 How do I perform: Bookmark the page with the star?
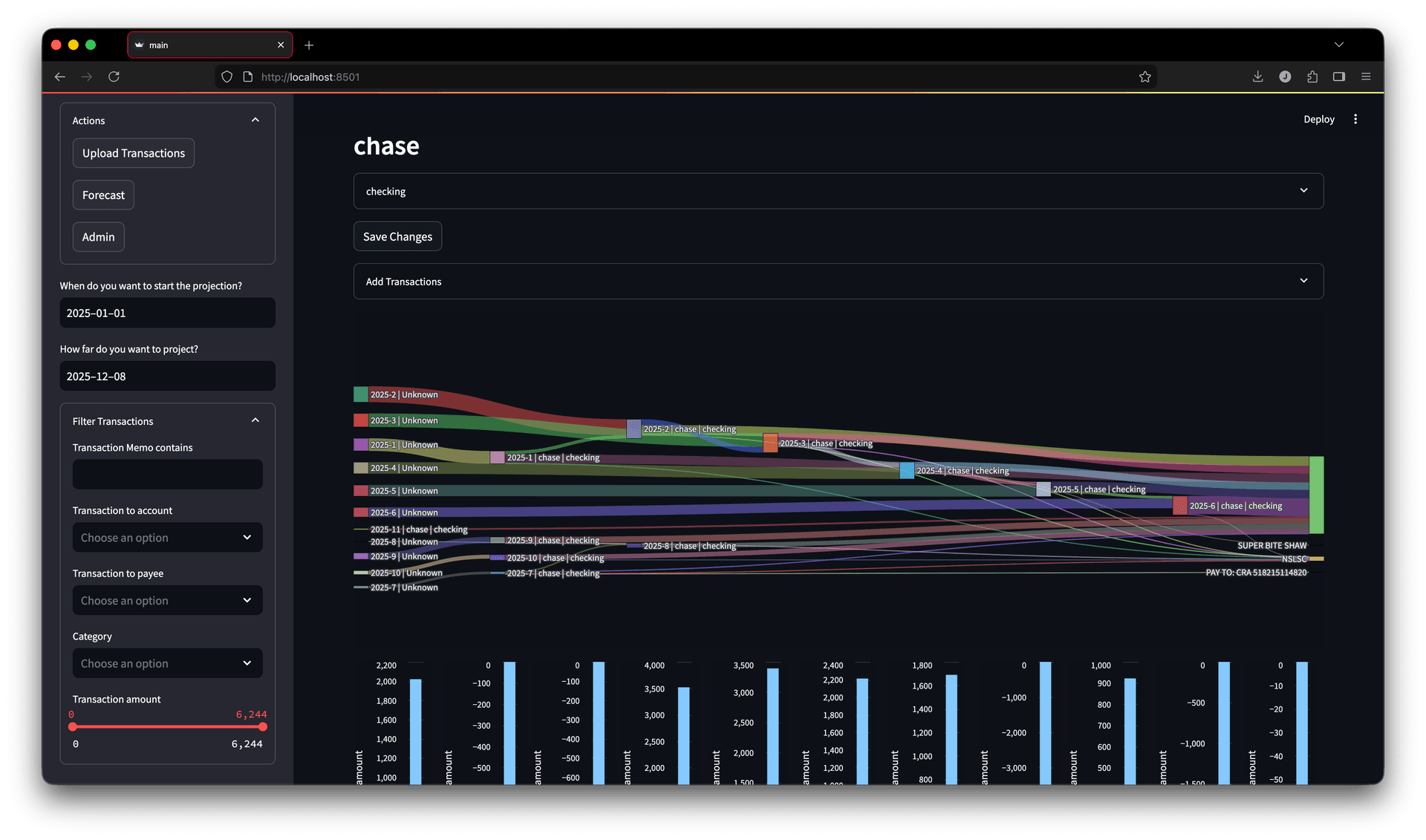click(x=1145, y=76)
